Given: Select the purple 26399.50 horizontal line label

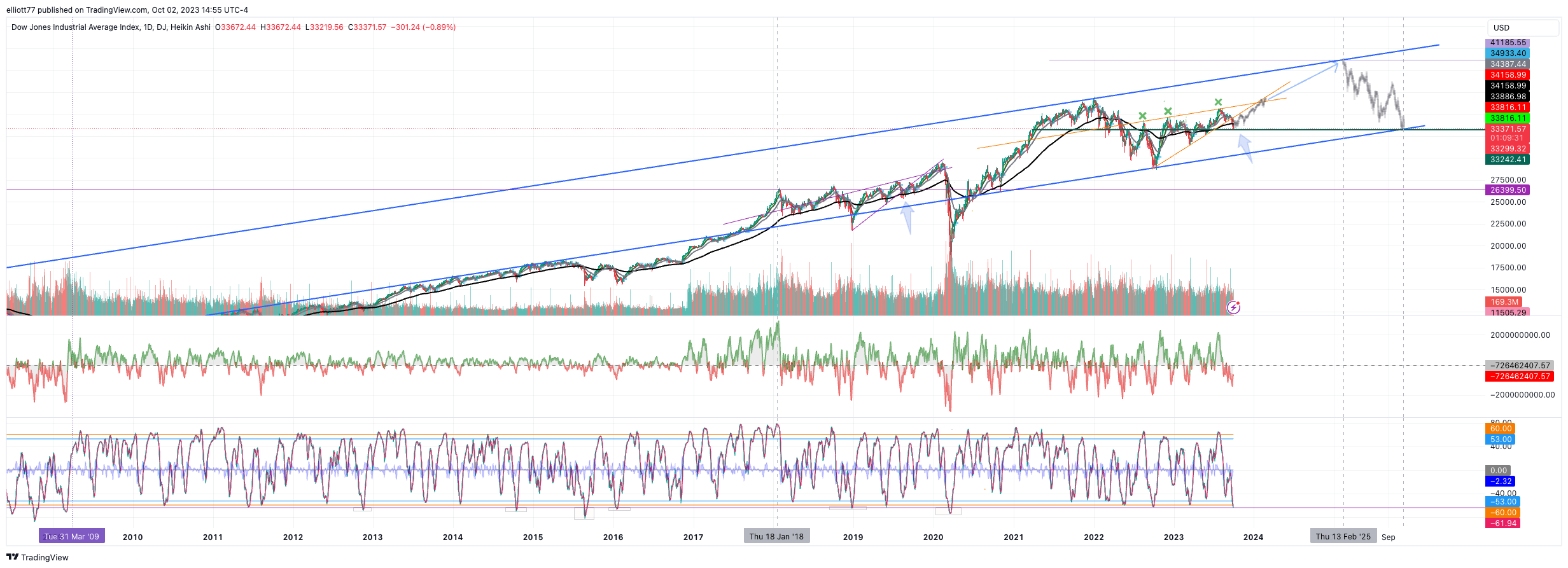Looking at the screenshot, I should [x=1508, y=190].
